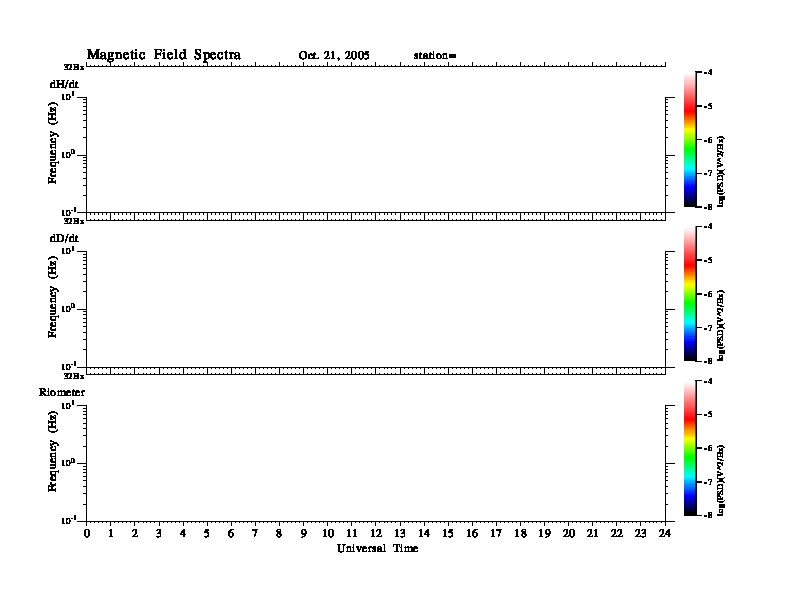
Task: Click hour tick label "24" on time axis
Action: (665, 533)
